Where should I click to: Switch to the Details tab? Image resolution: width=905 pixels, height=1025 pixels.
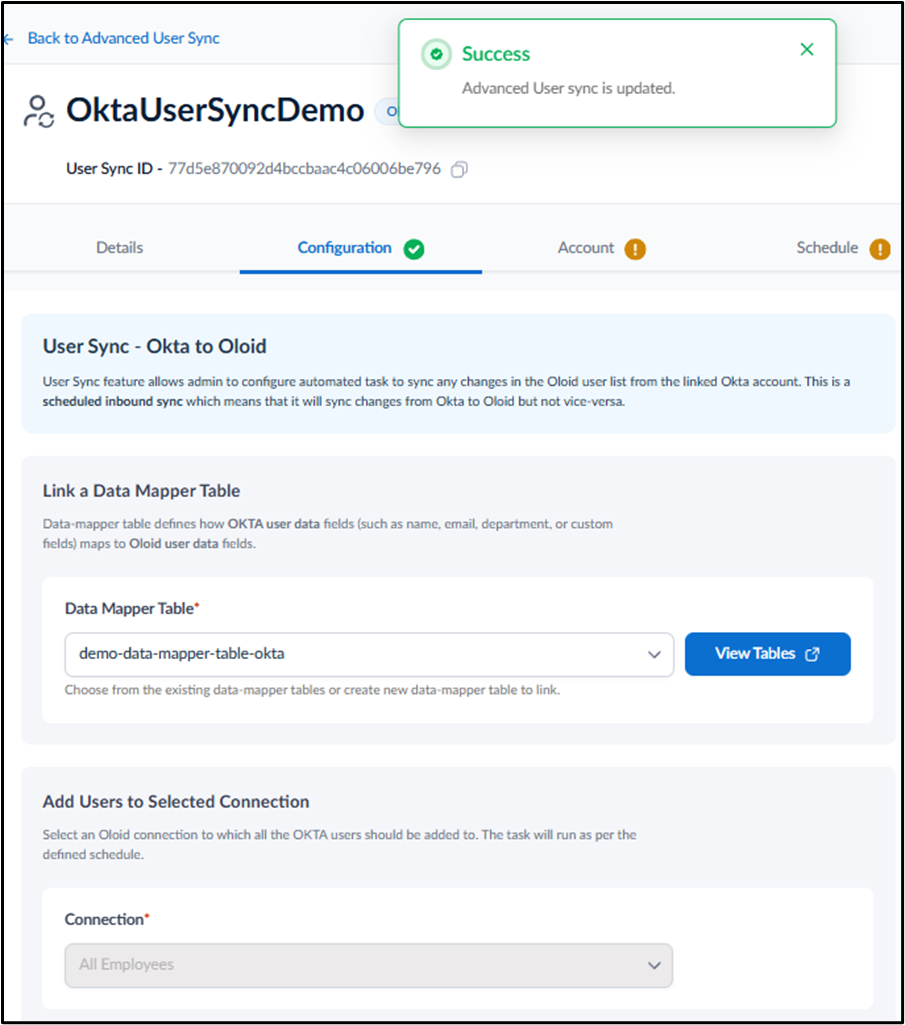120,248
